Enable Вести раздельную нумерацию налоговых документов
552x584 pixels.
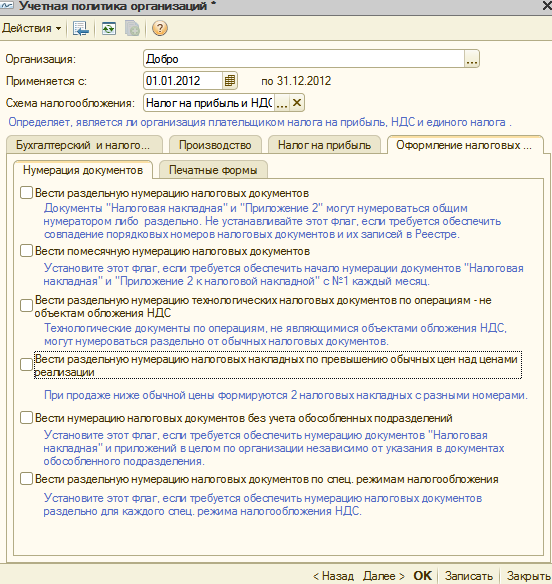(x=26, y=193)
